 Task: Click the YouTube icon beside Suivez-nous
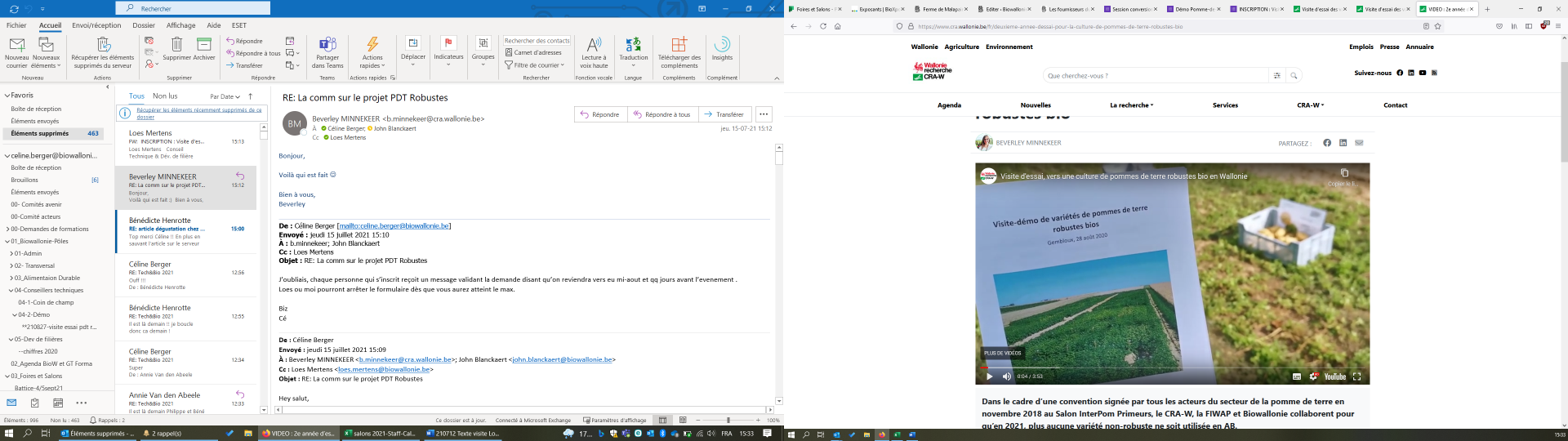click(x=1423, y=73)
